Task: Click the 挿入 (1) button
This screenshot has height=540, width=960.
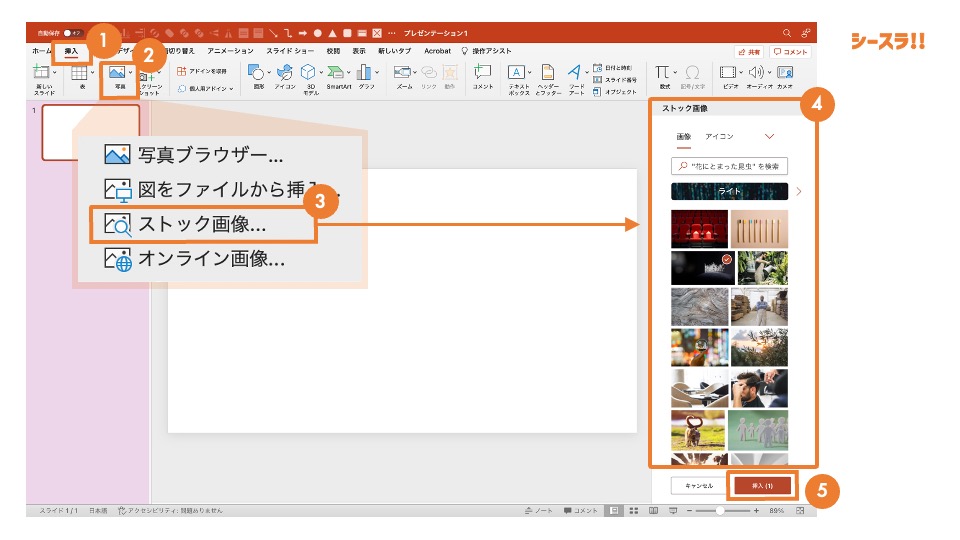Action: point(762,485)
